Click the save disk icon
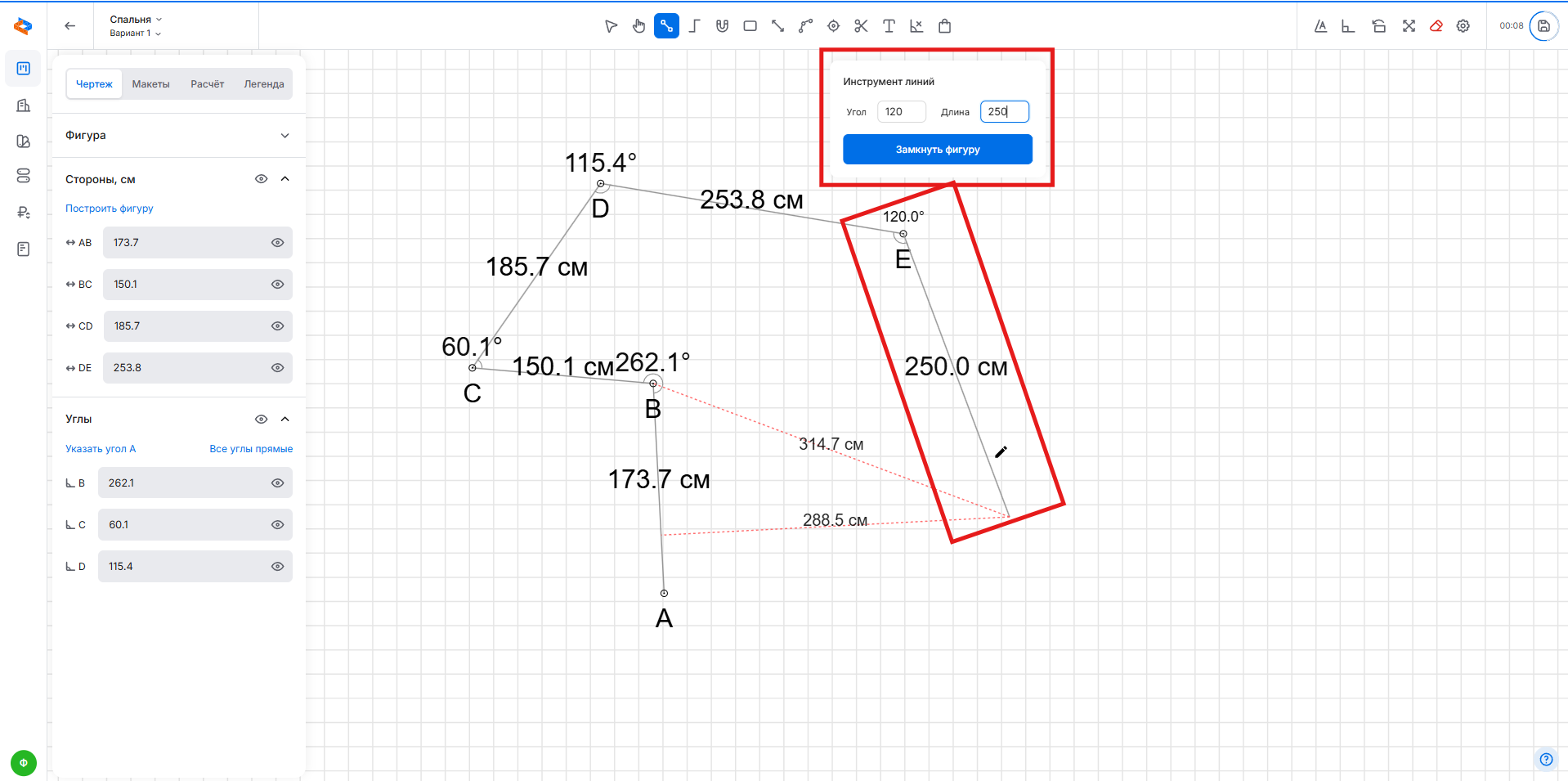 tap(1543, 26)
